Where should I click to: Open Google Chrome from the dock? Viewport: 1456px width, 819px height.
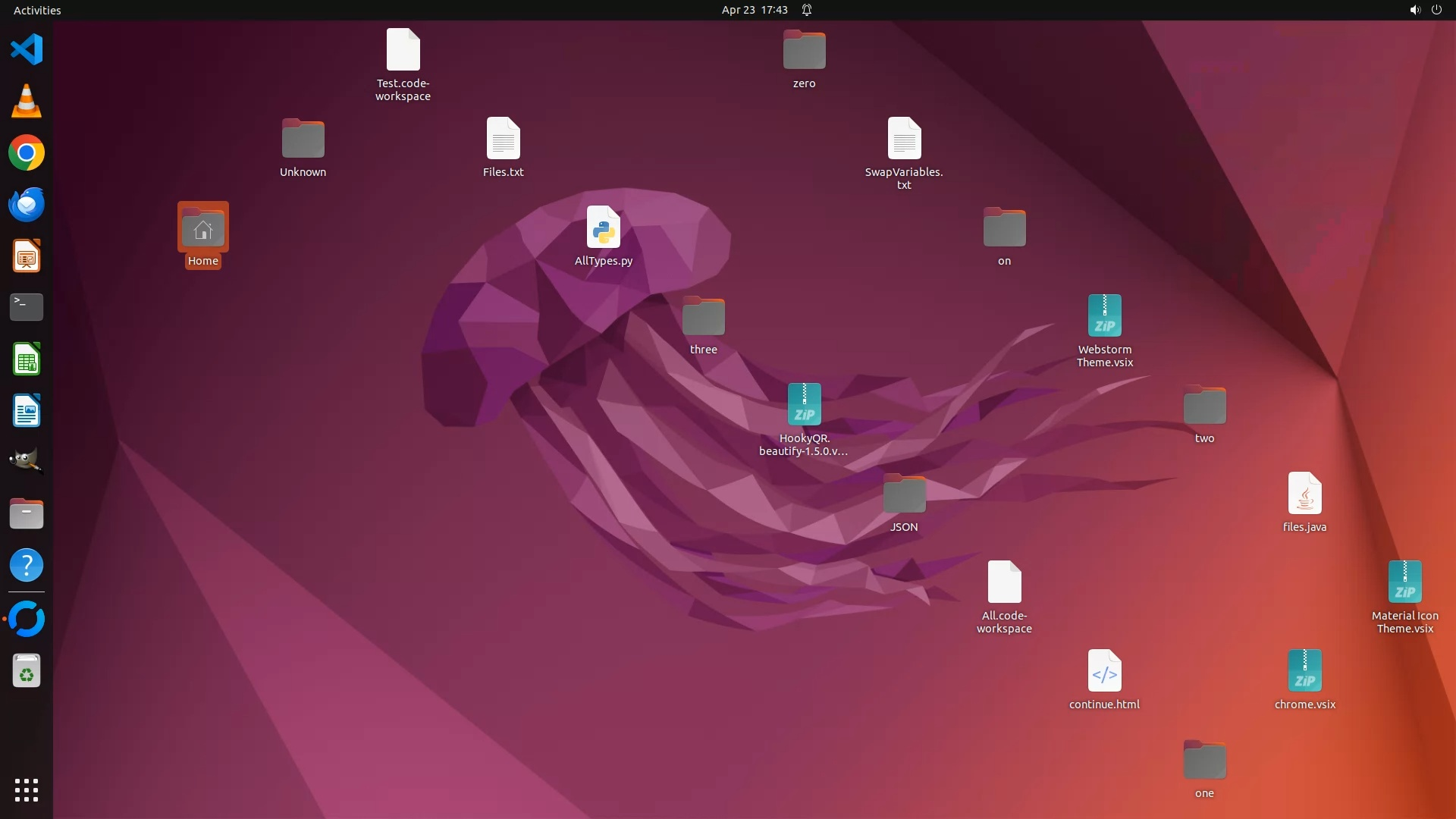27,153
